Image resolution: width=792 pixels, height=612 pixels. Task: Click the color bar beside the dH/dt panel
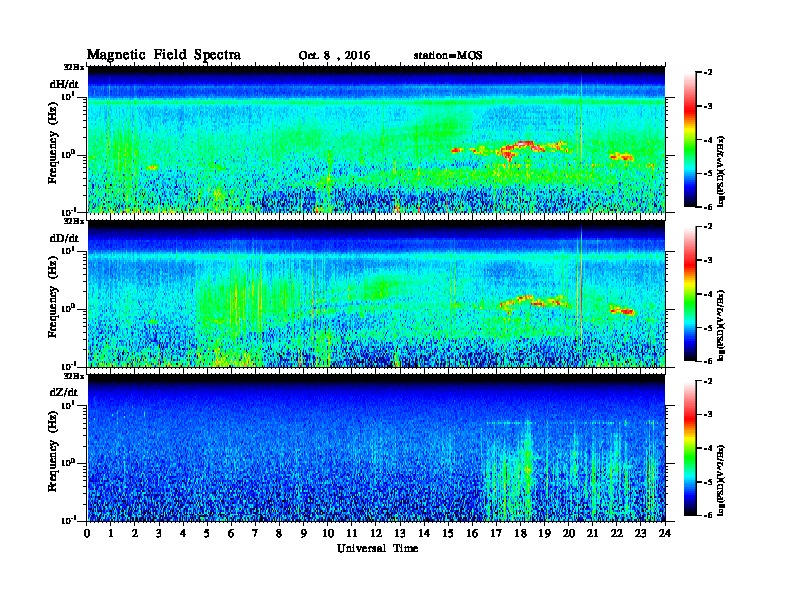click(x=690, y=139)
